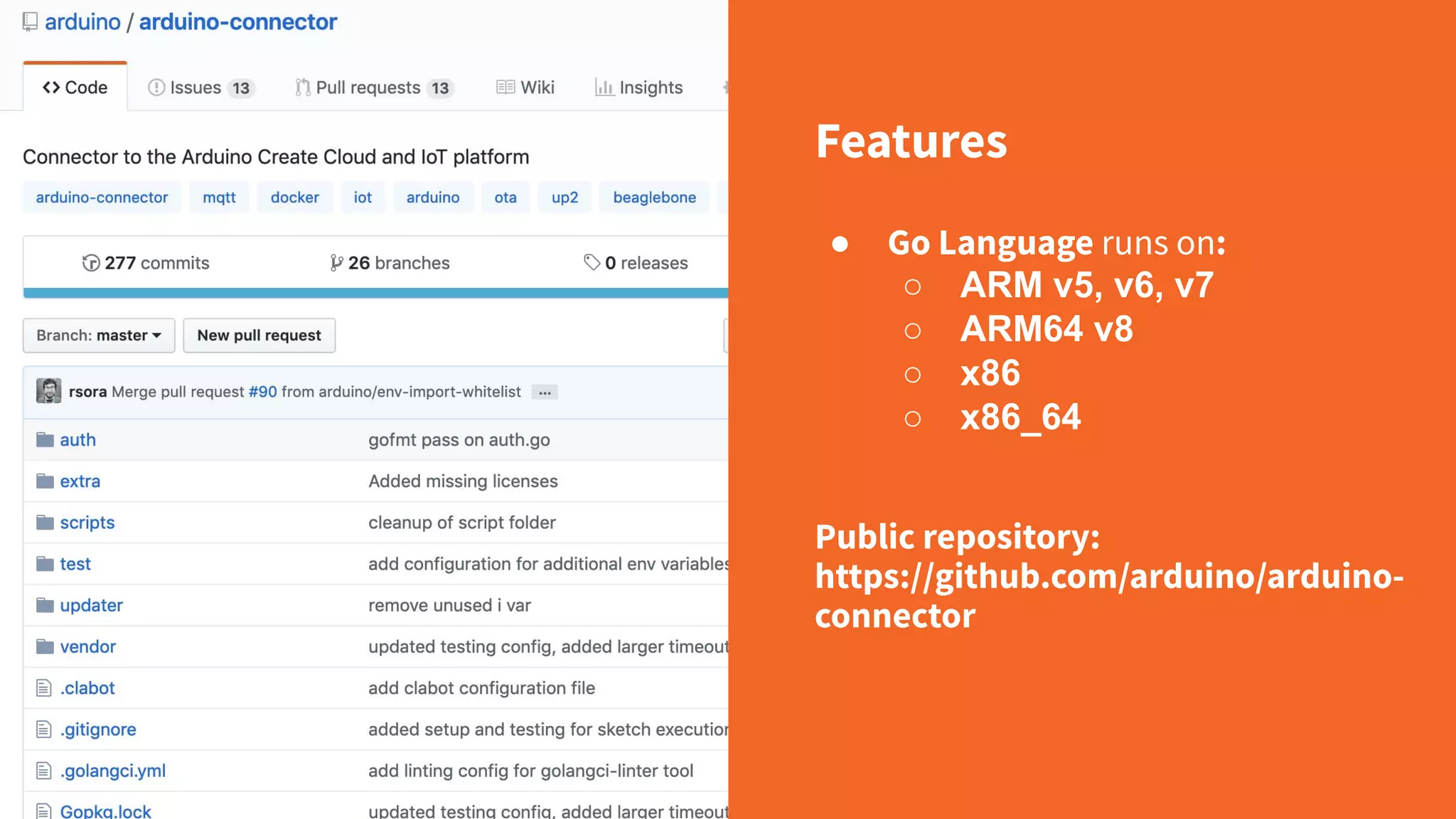
Task: Click the scripts folder icon
Action: coord(45,522)
